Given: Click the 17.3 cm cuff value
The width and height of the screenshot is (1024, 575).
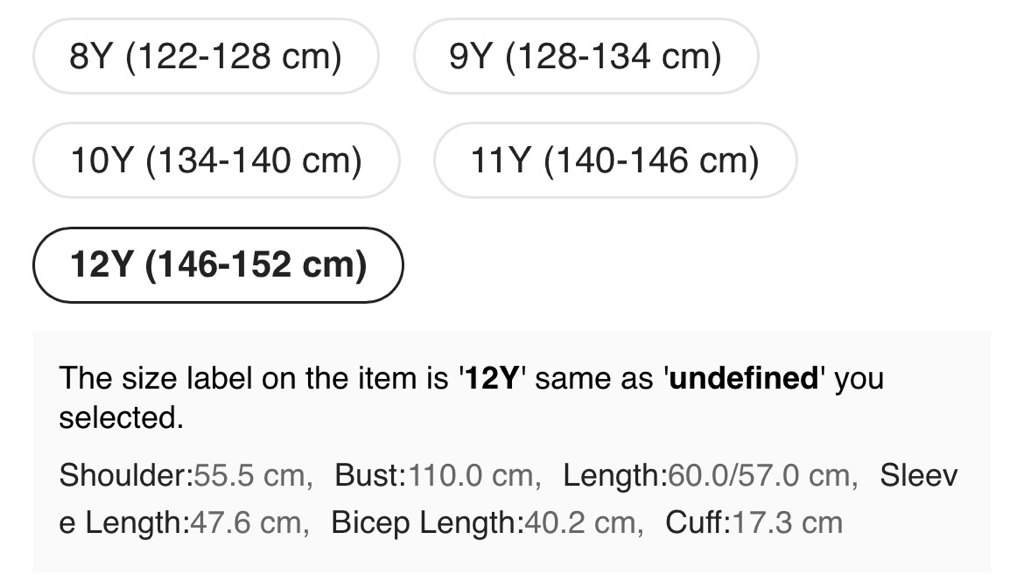Looking at the screenshot, I should coord(787,522).
